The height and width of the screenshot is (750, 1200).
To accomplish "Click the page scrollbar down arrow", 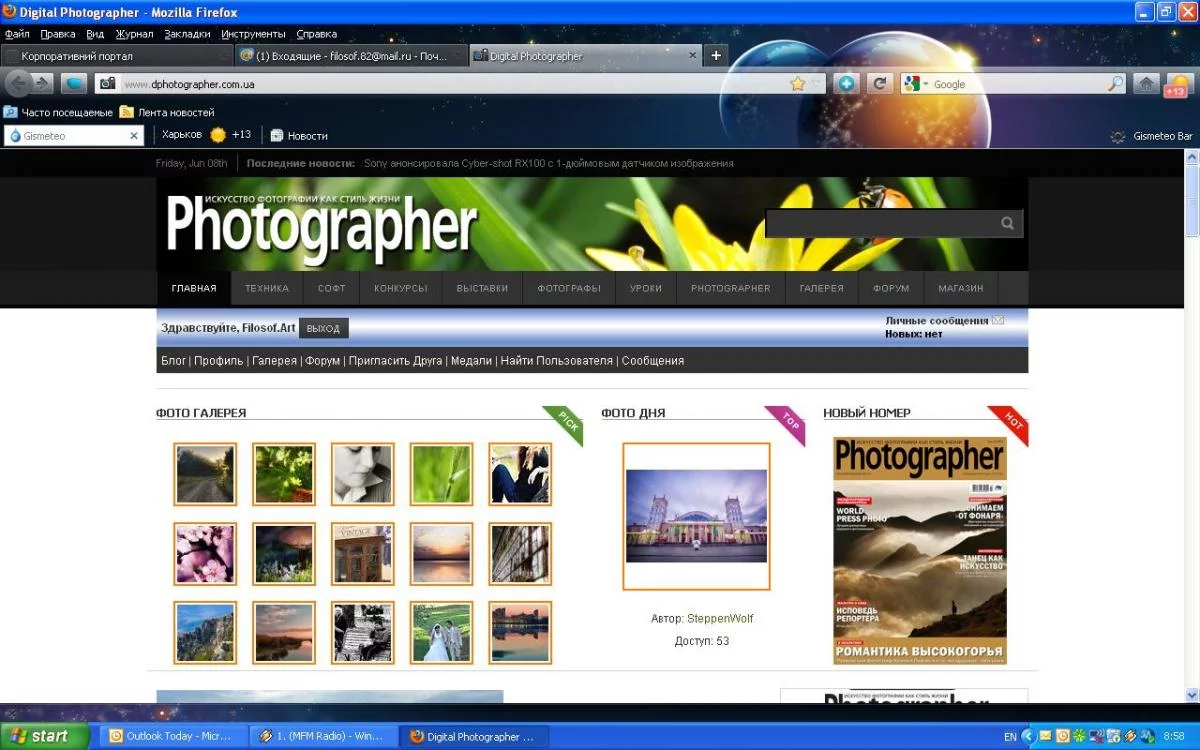I will pos(1191,694).
